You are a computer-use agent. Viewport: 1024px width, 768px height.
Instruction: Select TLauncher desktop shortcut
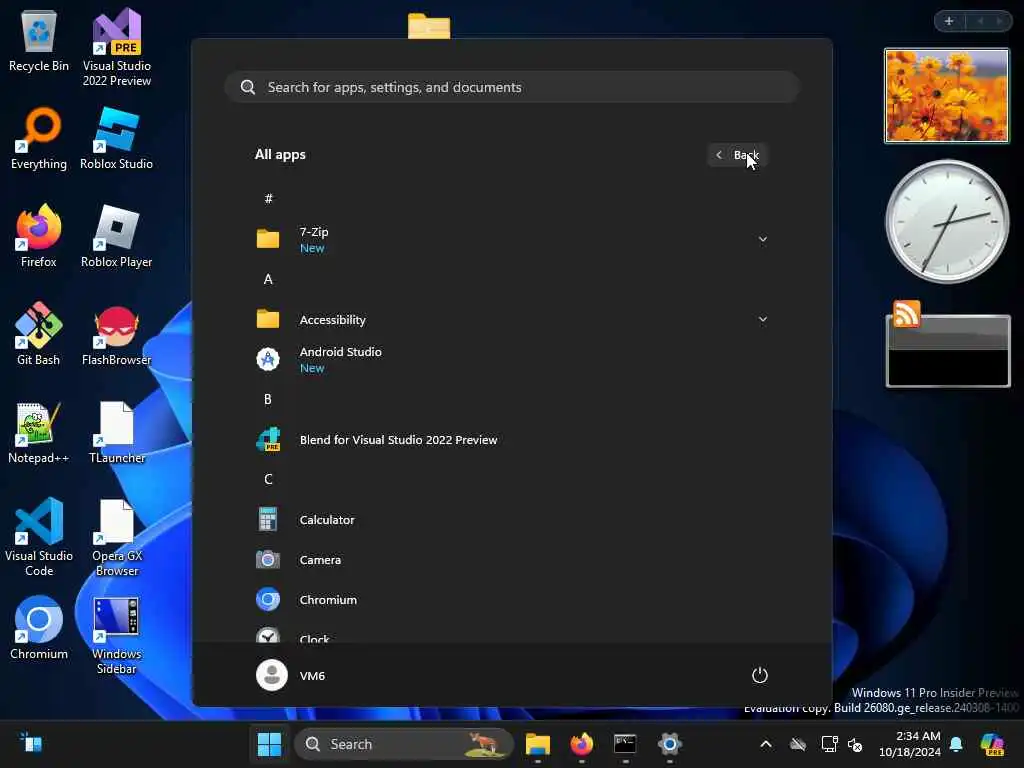116,432
